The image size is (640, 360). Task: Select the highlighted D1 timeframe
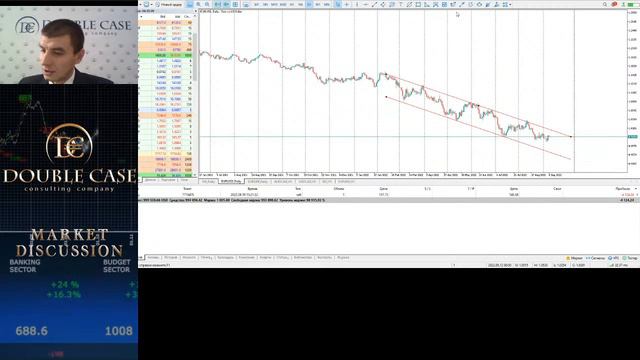309,4
